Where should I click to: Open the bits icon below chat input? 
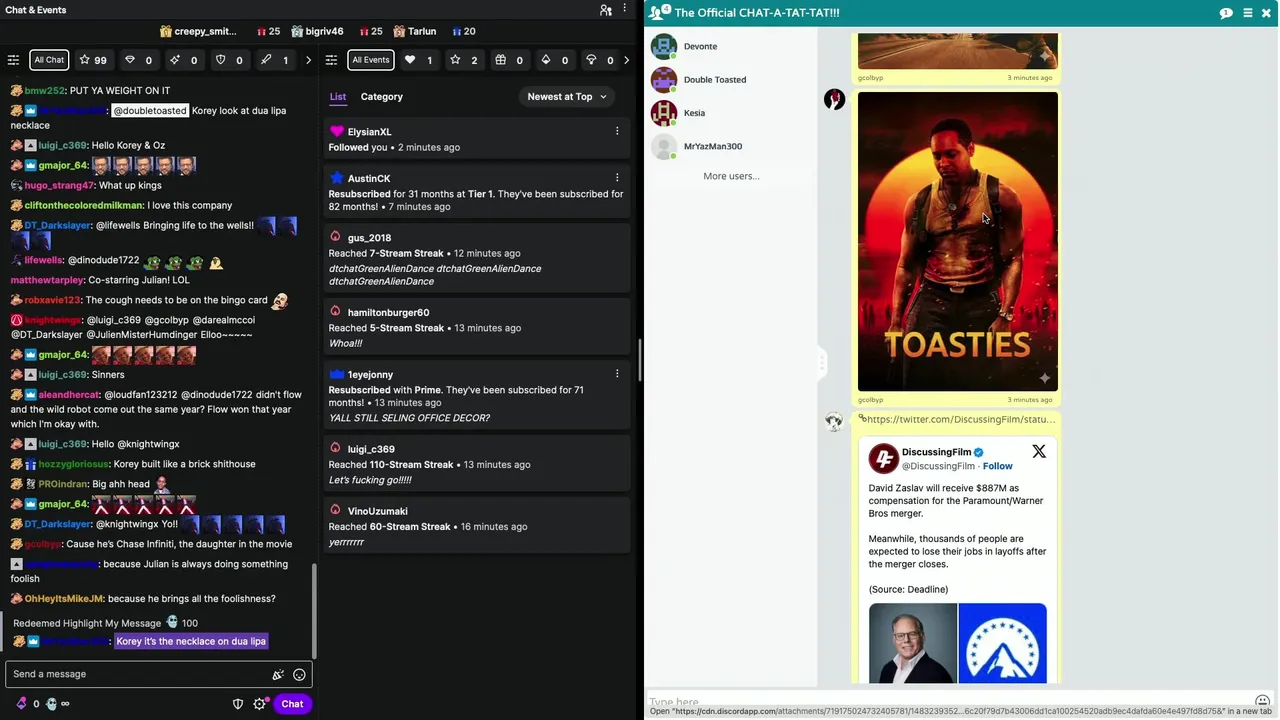click(x=22, y=704)
